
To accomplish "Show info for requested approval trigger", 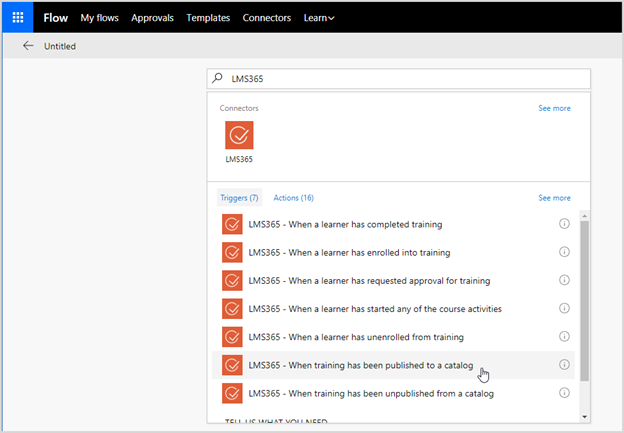I will point(564,280).
